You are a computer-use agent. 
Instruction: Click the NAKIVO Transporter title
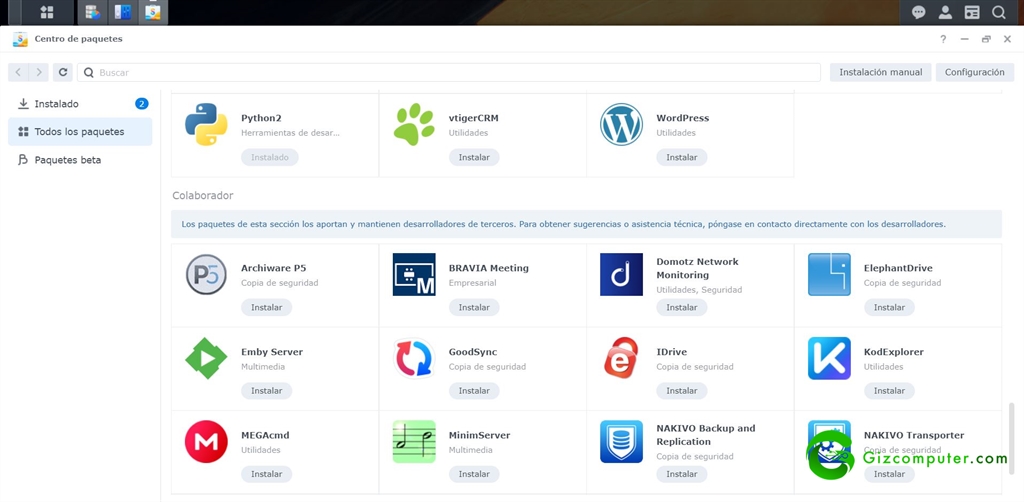pyautogui.click(x=914, y=435)
